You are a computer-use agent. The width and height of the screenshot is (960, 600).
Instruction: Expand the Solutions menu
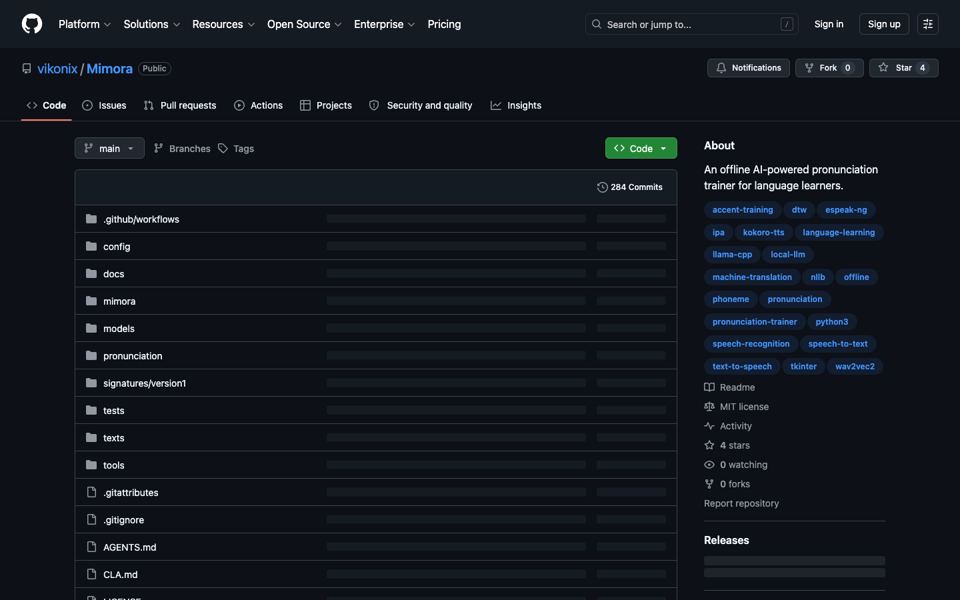[x=151, y=24]
